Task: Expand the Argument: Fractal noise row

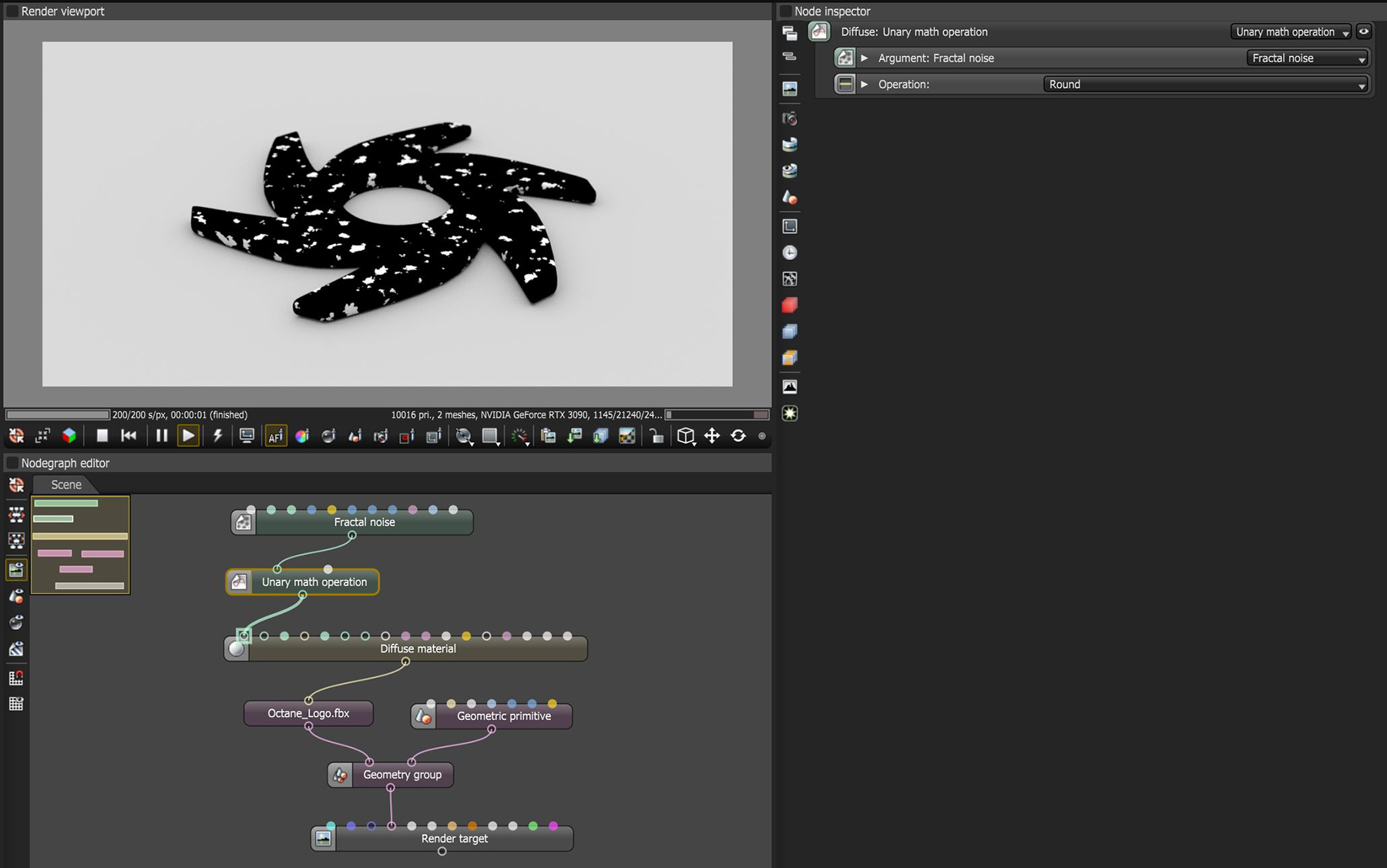Action: [865, 58]
